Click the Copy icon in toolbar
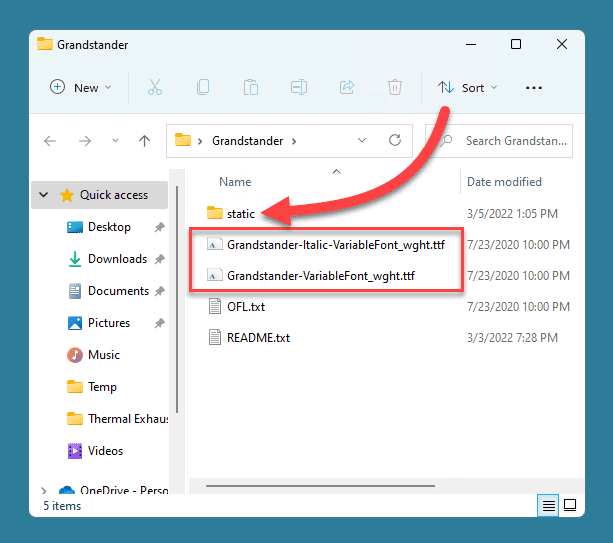The height and width of the screenshot is (543, 613). 203,87
